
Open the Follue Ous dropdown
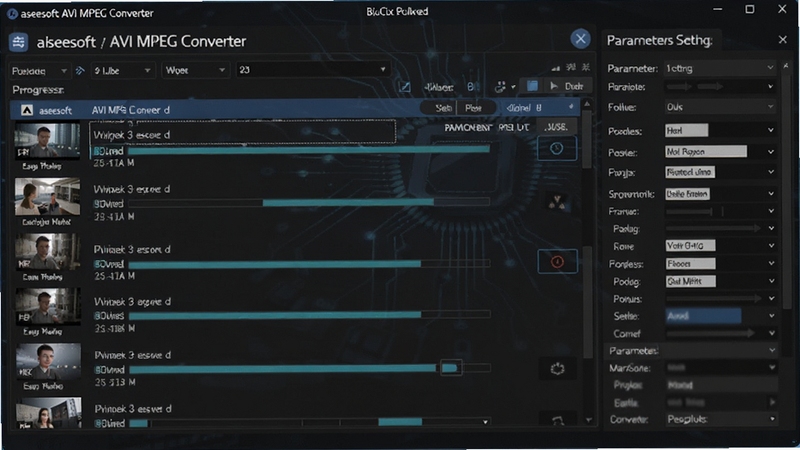click(719, 107)
